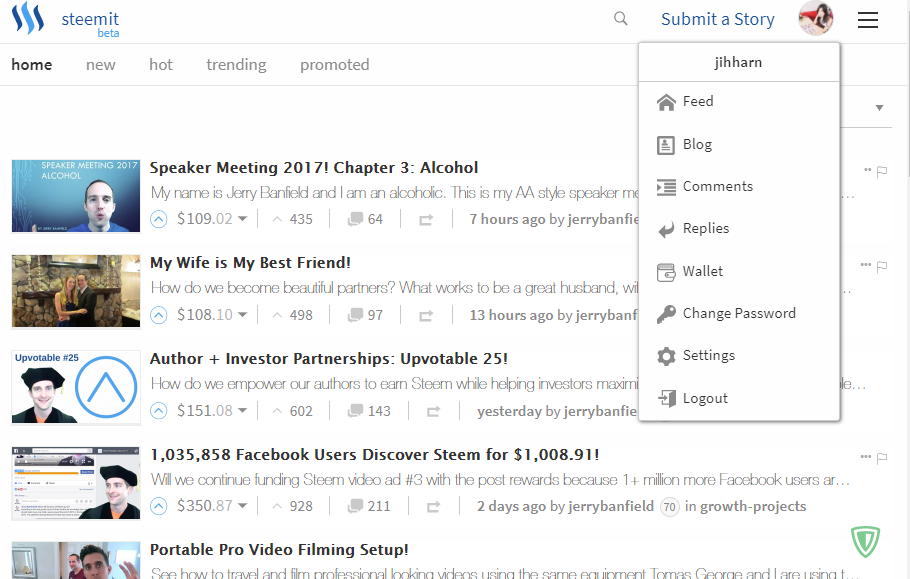Click the user avatar picture
The image size is (910, 579).
point(816,19)
